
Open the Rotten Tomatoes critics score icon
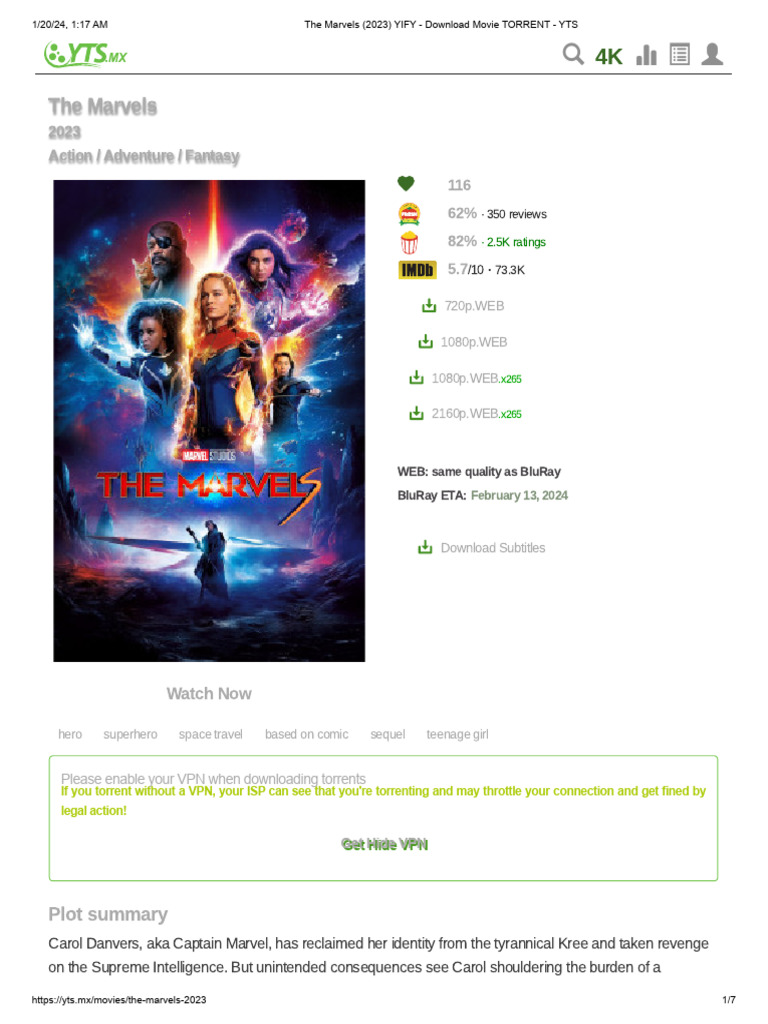click(409, 214)
